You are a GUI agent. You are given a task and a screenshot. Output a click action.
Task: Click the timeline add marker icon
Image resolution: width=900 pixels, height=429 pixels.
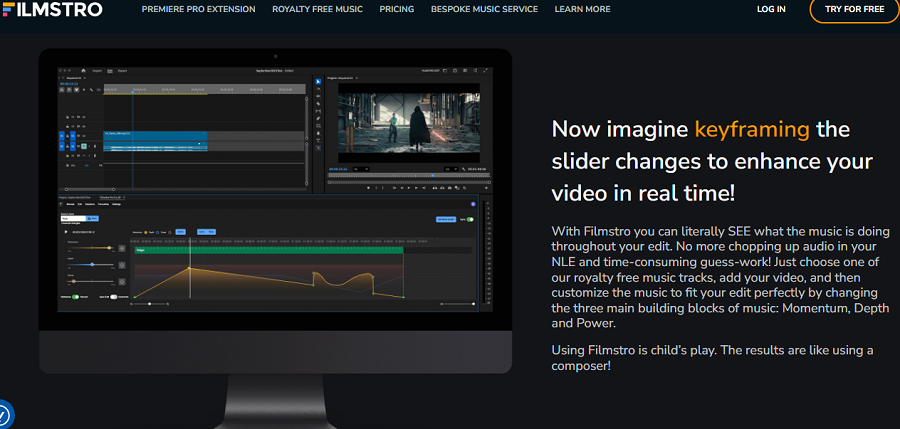[84, 90]
